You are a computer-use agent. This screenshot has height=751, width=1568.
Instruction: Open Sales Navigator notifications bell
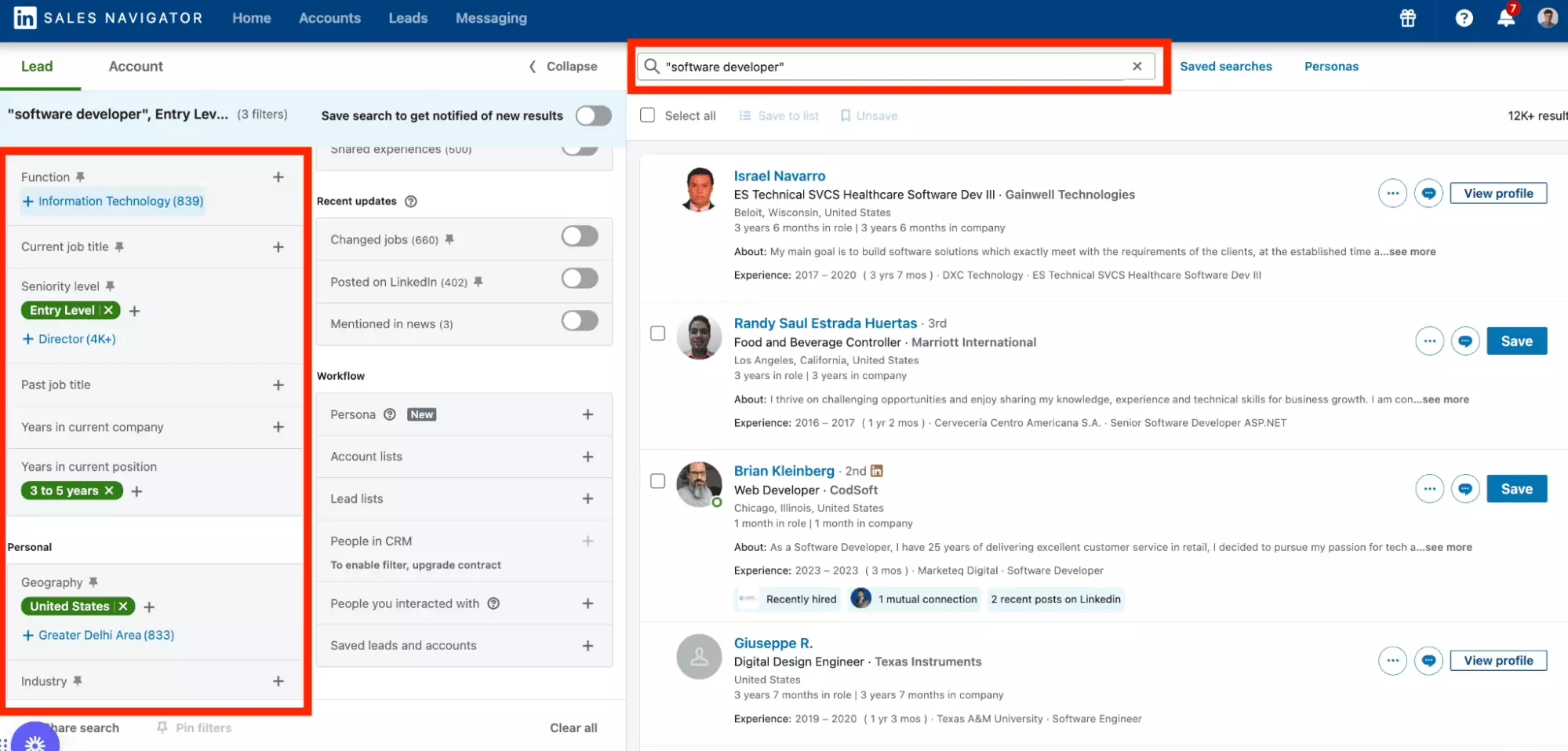point(1504,17)
